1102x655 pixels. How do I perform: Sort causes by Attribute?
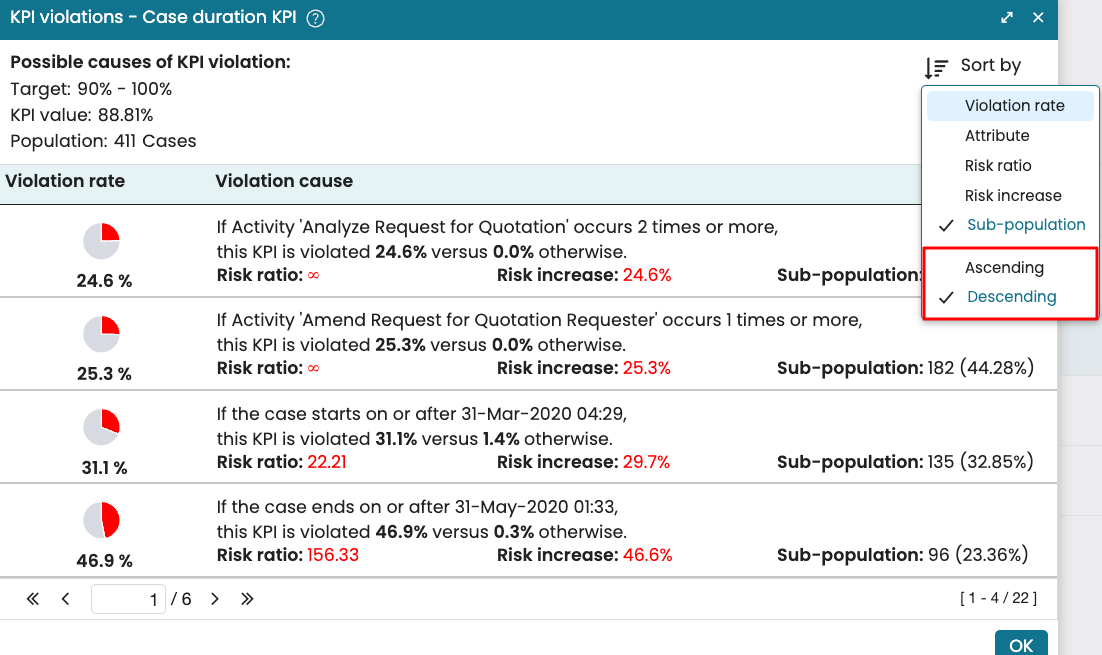997,136
